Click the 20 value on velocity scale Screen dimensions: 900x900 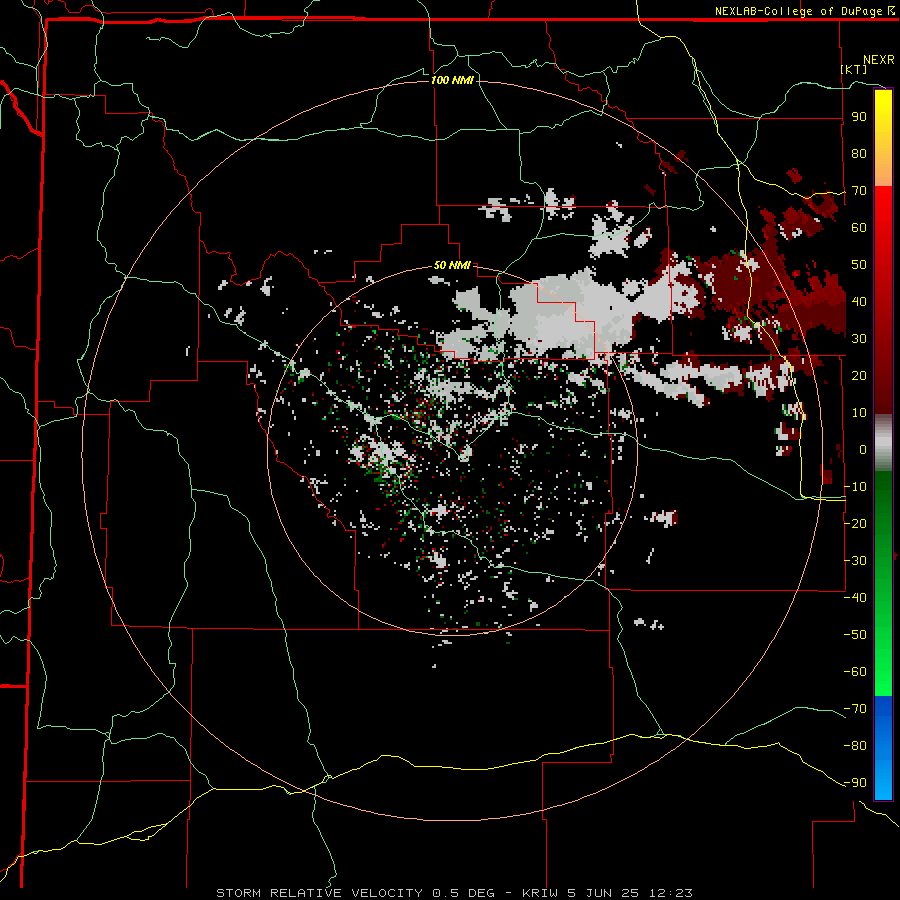click(x=859, y=375)
